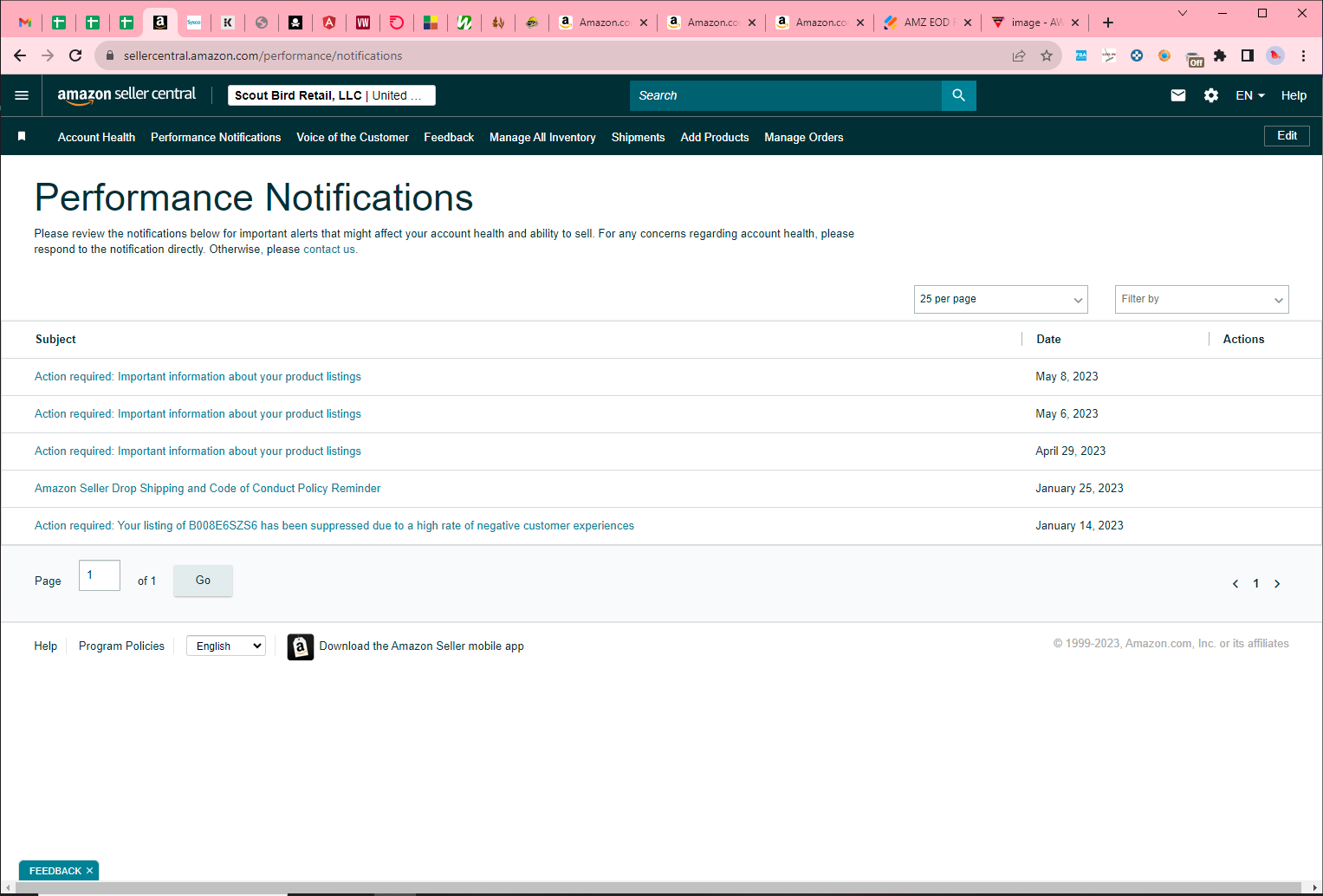
Task: Switch to the image - AW tab
Action: [x=1035, y=23]
